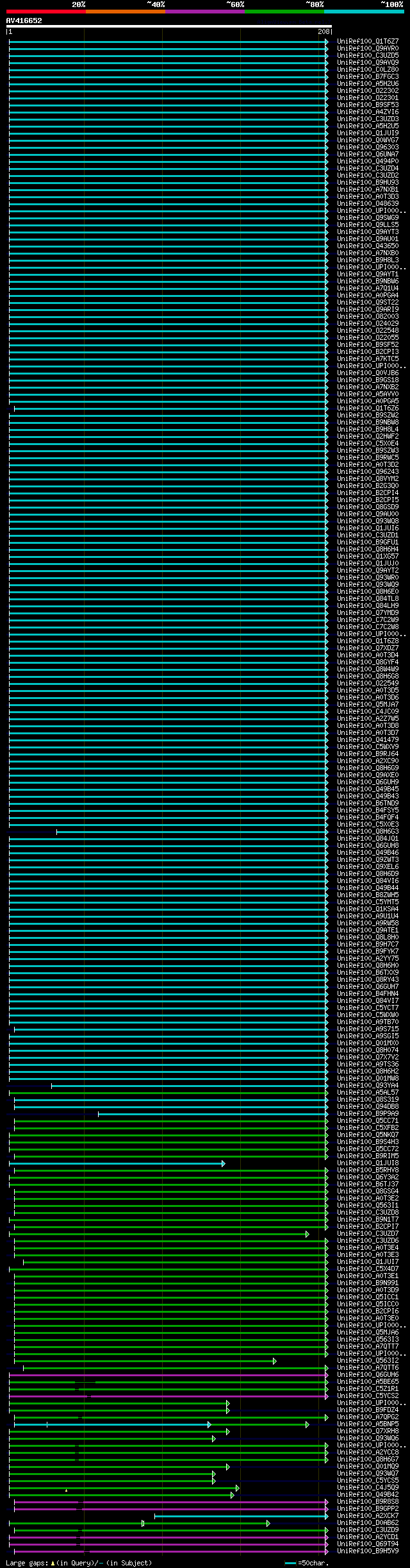Viewport: 410px width, 1568px height.
Task: Select hit label UniRef100_Q8RY43
Action: tap(368, 979)
